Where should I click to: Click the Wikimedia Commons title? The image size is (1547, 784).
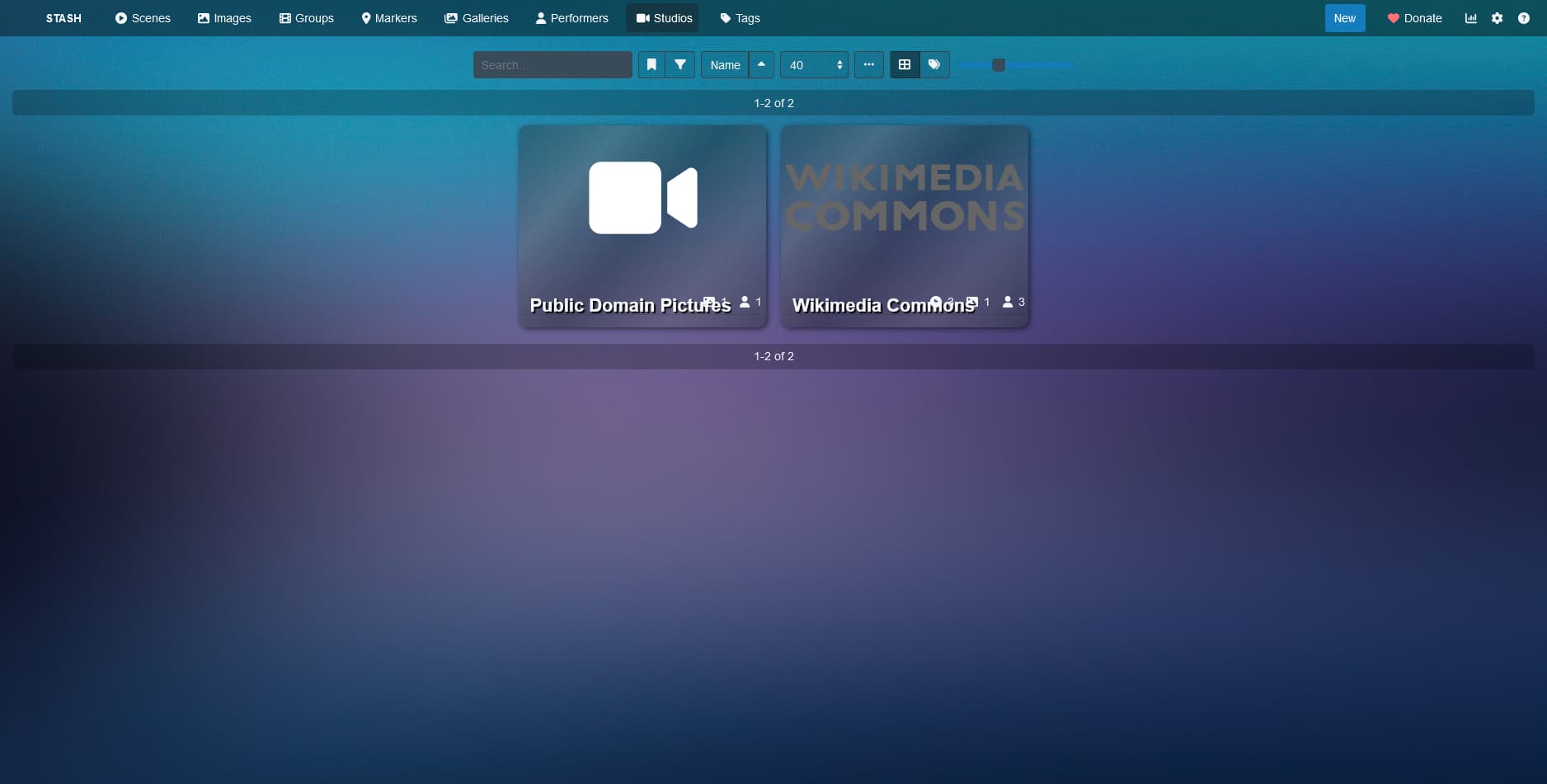pyautogui.click(x=883, y=306)
